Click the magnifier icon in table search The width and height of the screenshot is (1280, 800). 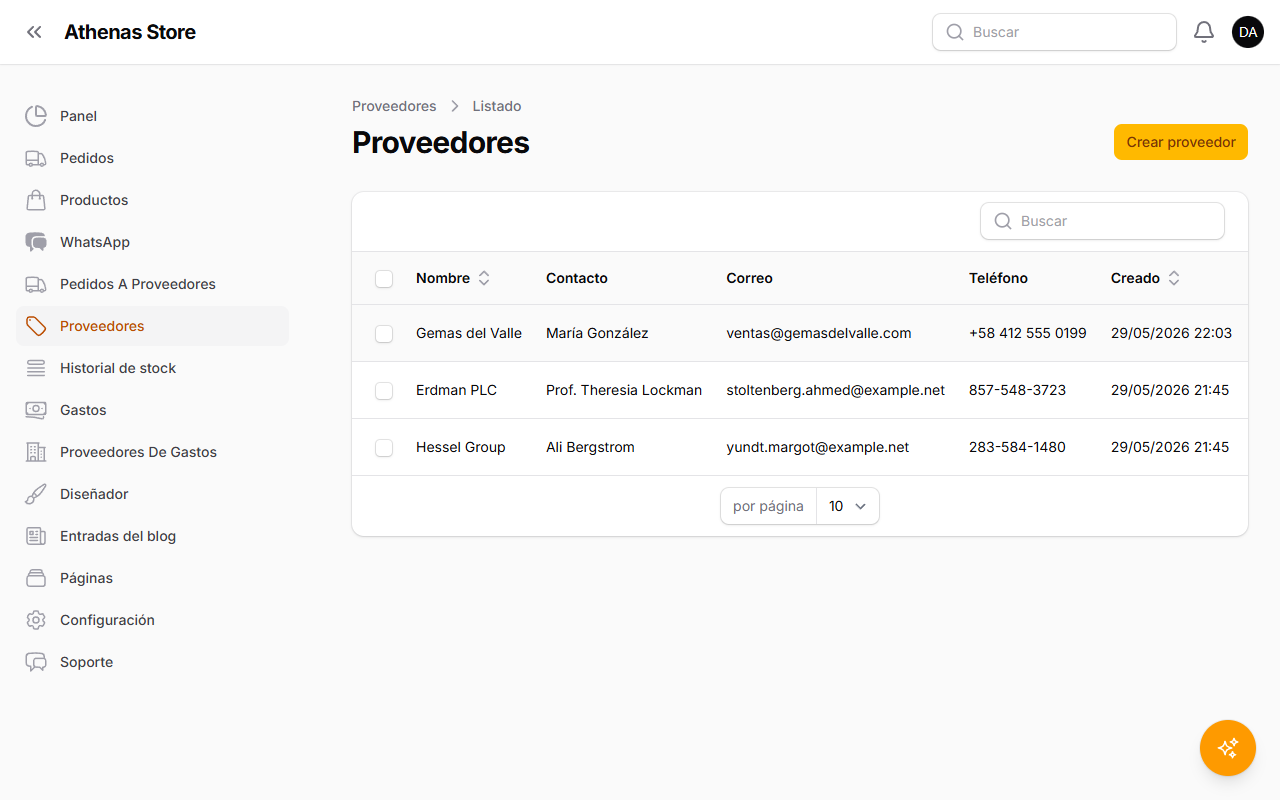pos(1003,221)
